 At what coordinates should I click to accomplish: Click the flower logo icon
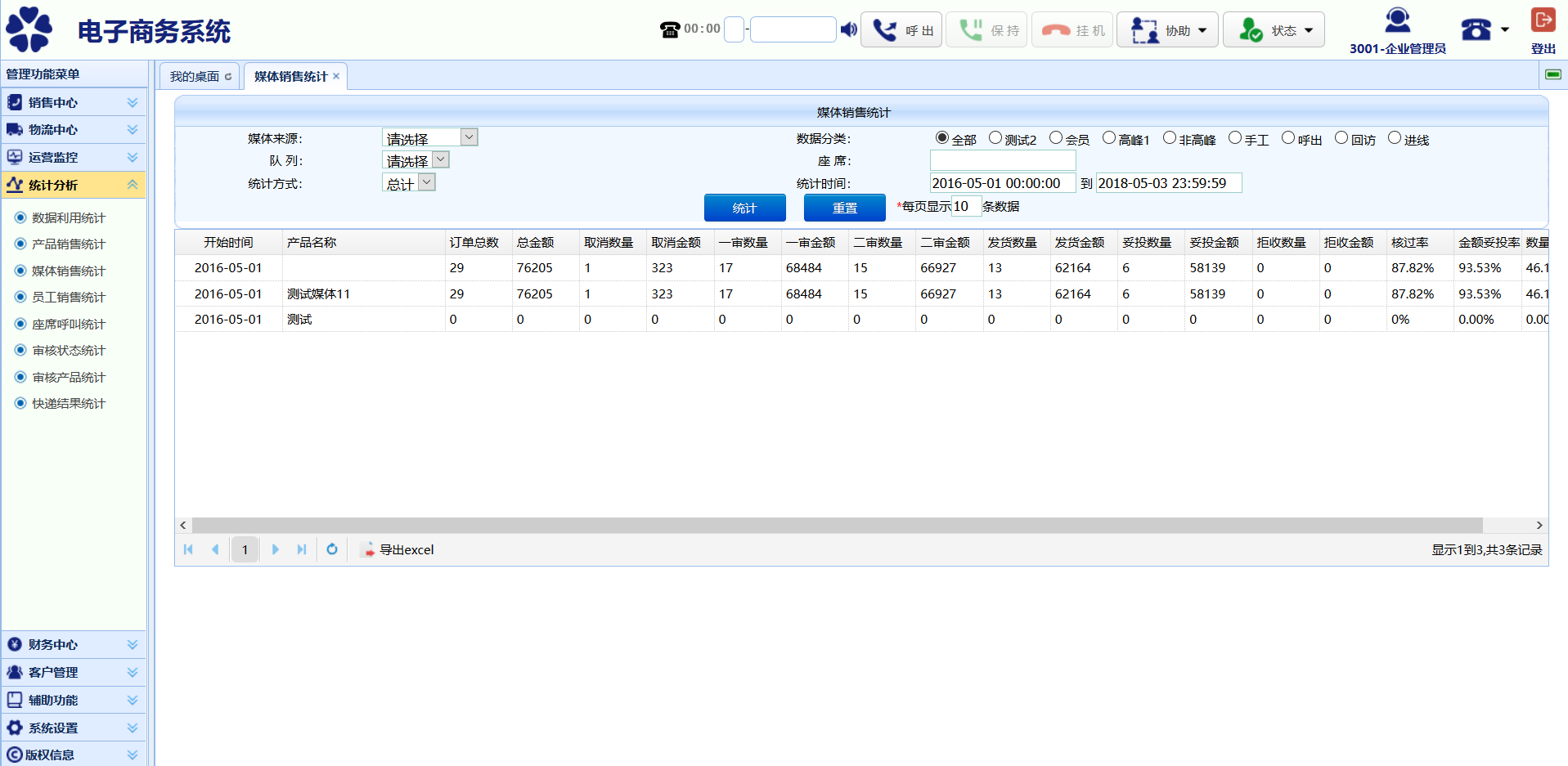click(29, 29)
